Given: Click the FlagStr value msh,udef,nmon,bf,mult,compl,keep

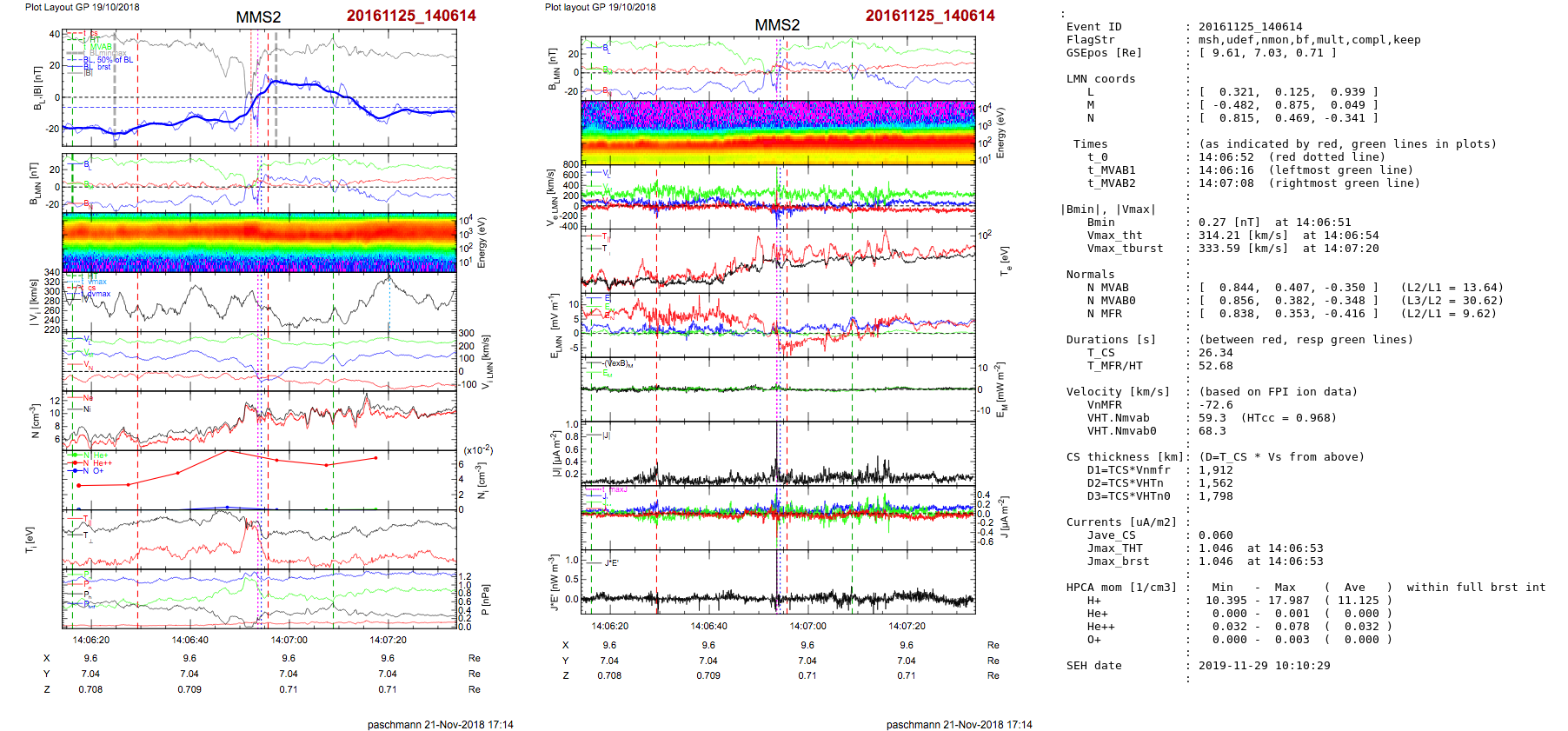Looking at the screenshot, I should pyautogui.click(x=1309, y=40).
